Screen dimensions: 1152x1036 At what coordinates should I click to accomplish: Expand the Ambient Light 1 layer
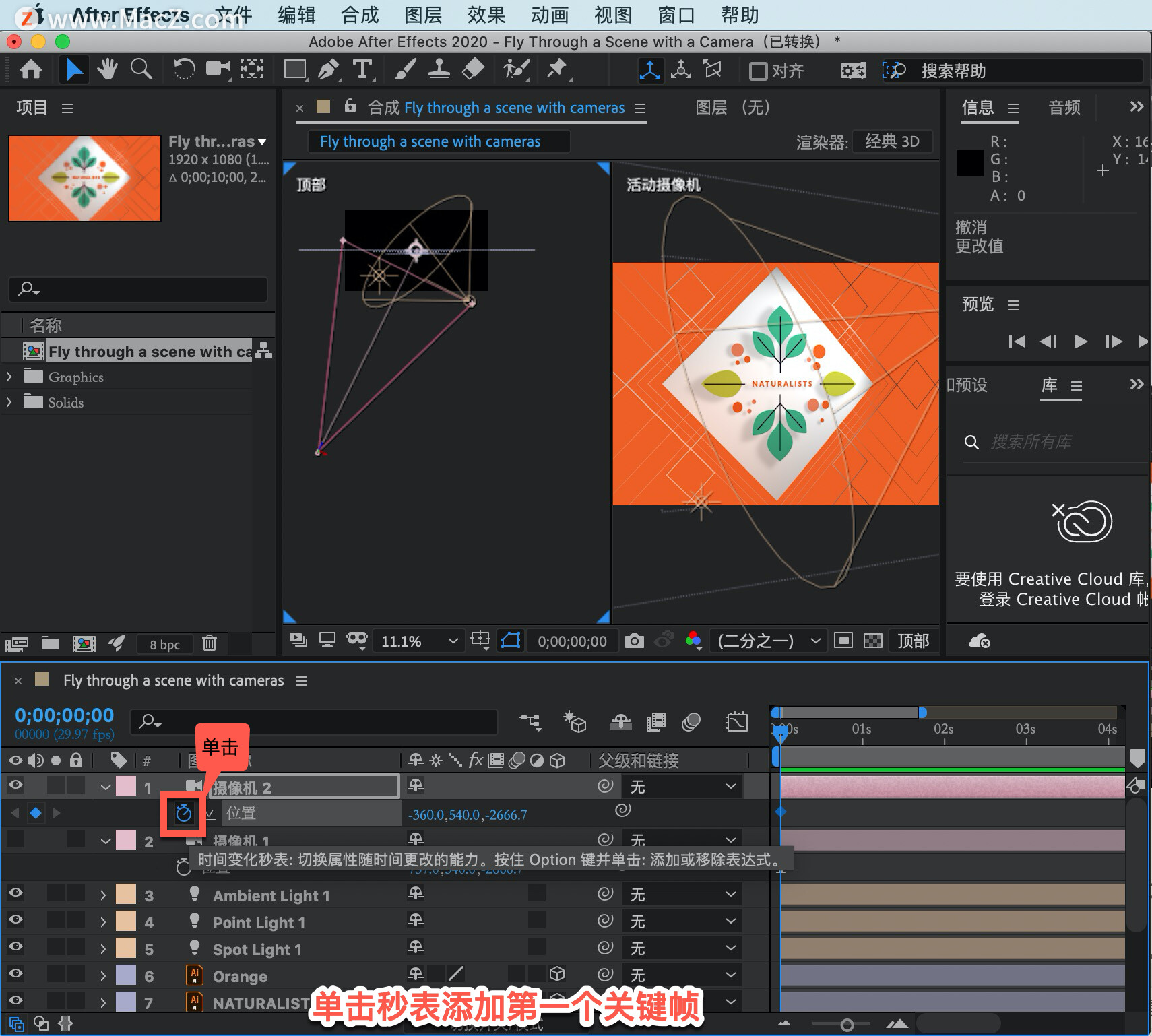[x=103, y=895]
